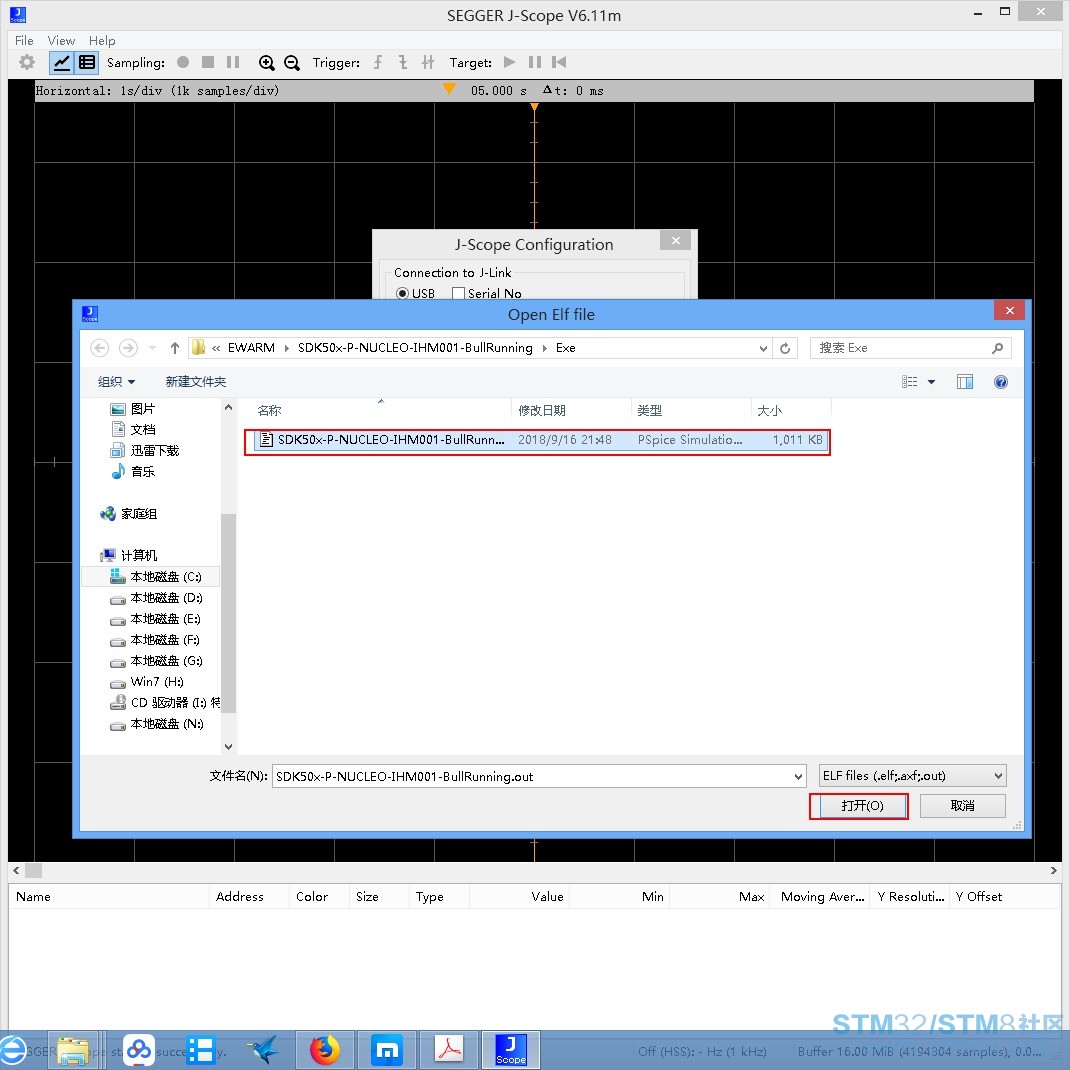Toggle the preview pane icon

click(x=965, y=382)
